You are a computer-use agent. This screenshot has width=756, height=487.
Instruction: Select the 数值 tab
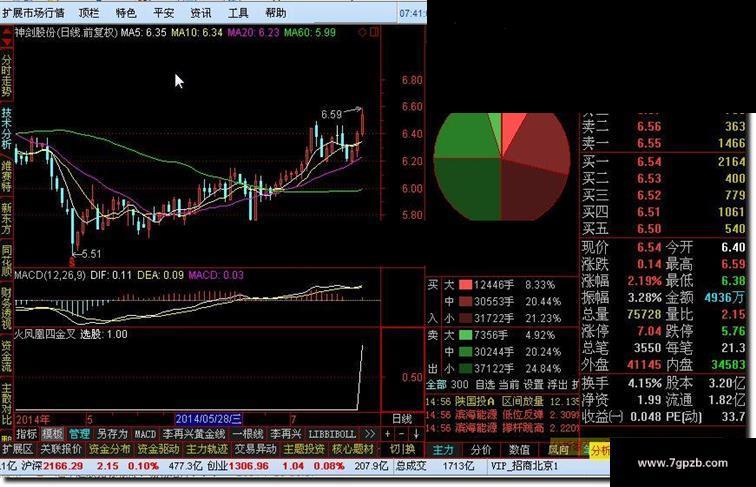519,450
